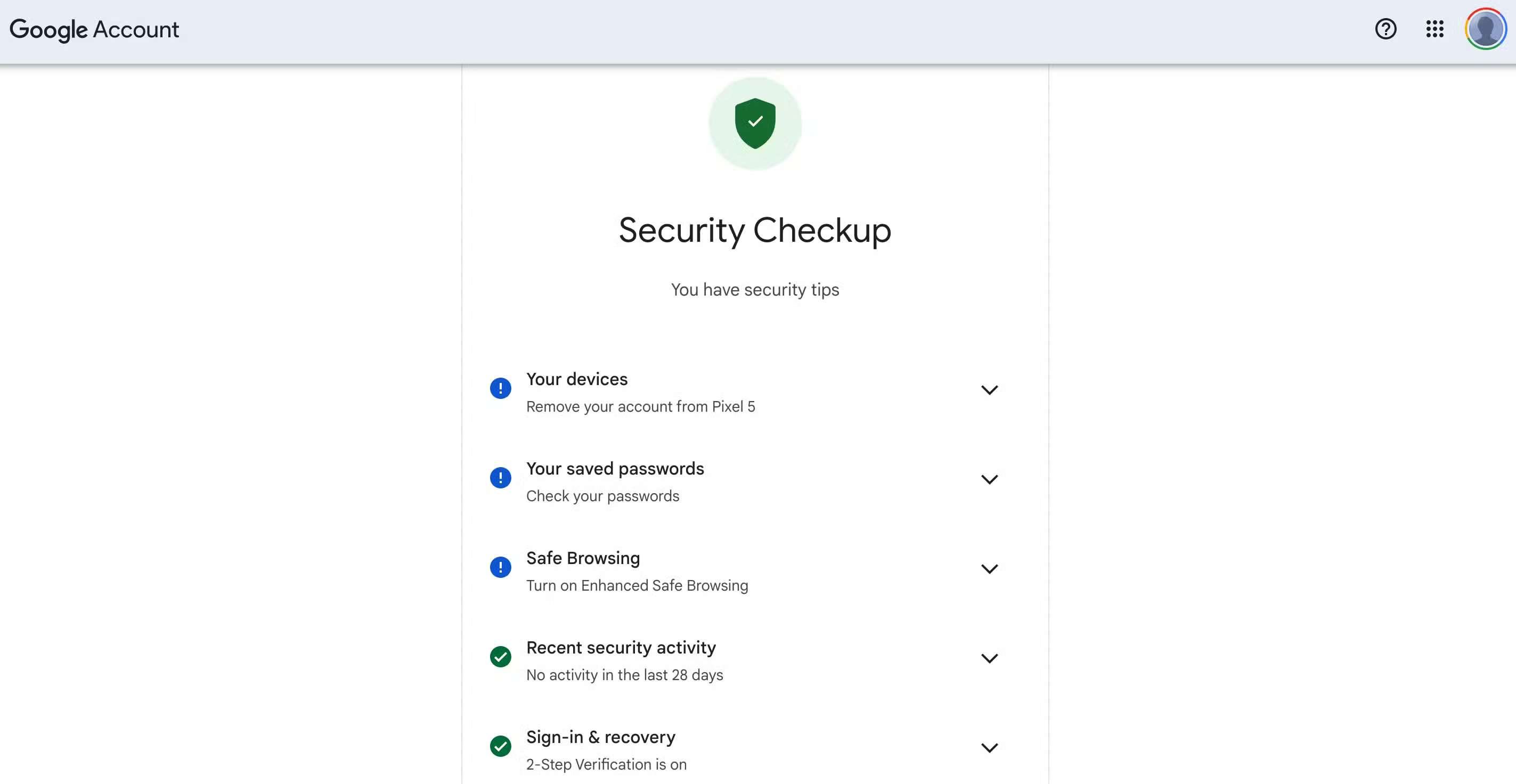Click Check your passwords text
This screenshot has height=784, width=1516.
(x=602, y=495)
